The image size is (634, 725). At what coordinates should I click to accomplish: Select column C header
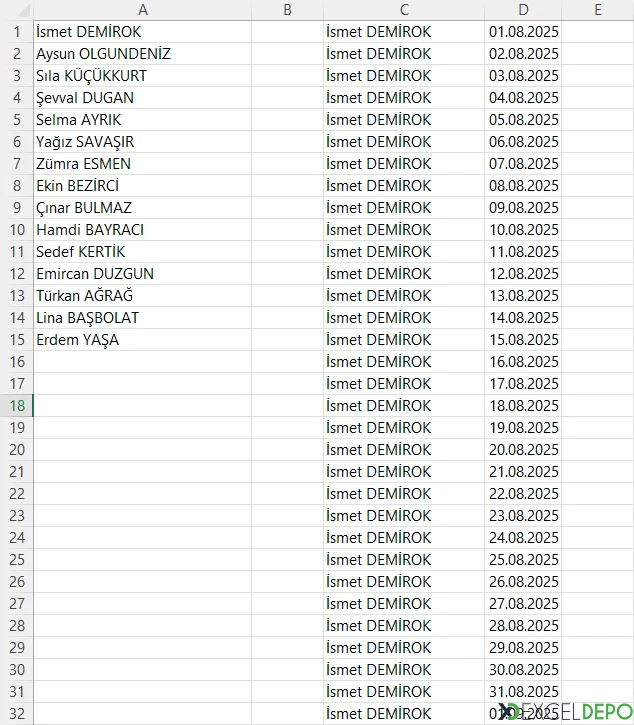click(404, 10)
